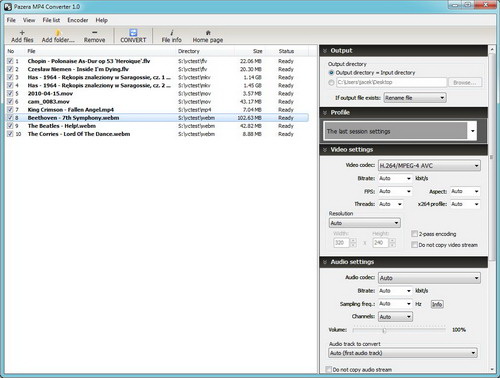Open the FPS dropdown

pyautogui.click(x=395, y=191)
